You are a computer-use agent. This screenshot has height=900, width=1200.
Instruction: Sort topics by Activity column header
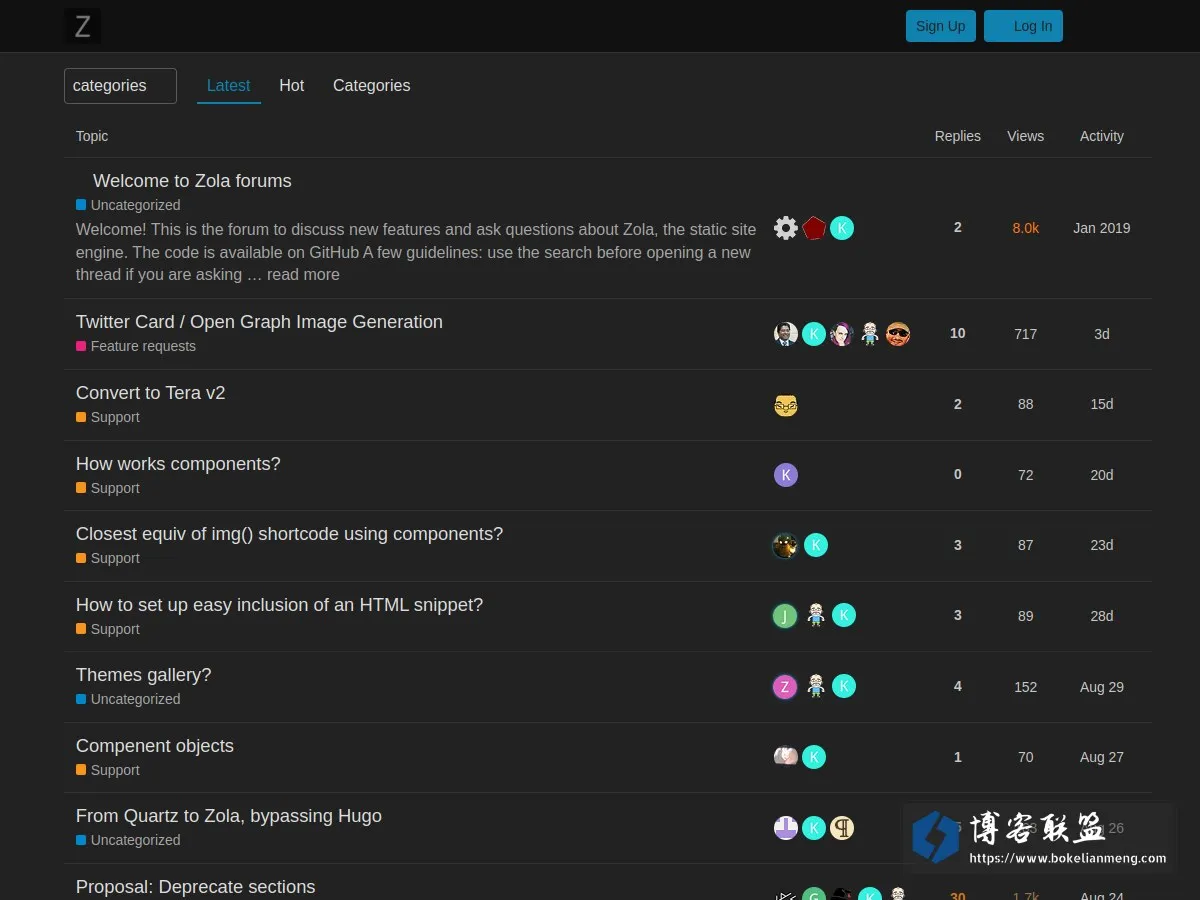click(1102, 136)
